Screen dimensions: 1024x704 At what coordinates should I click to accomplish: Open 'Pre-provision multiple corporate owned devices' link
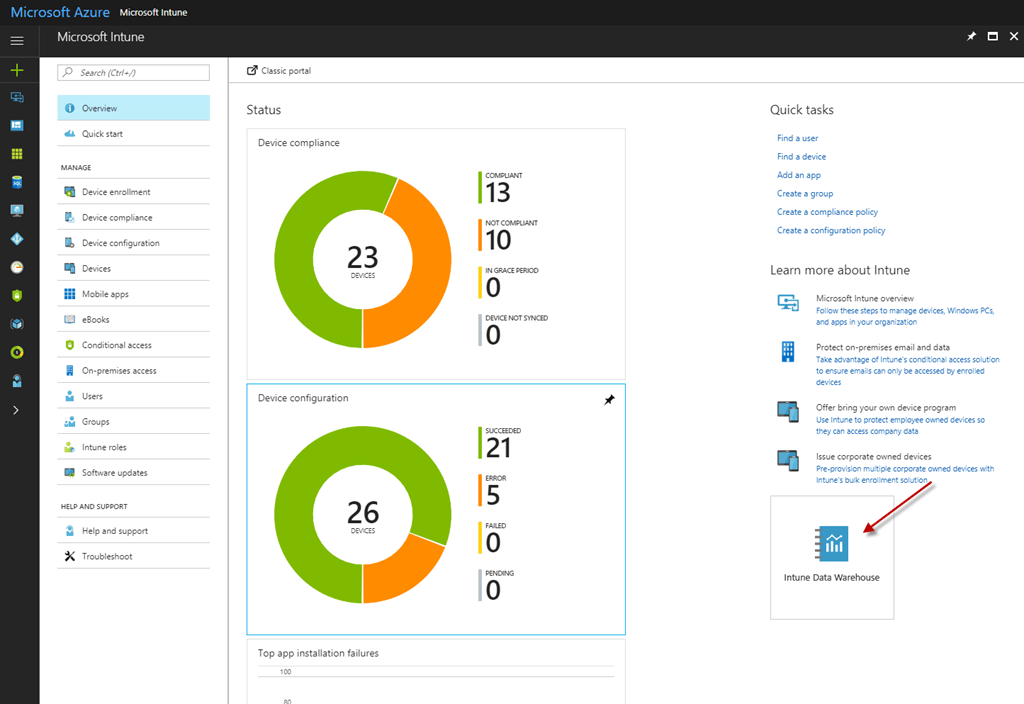coord(904,474)
